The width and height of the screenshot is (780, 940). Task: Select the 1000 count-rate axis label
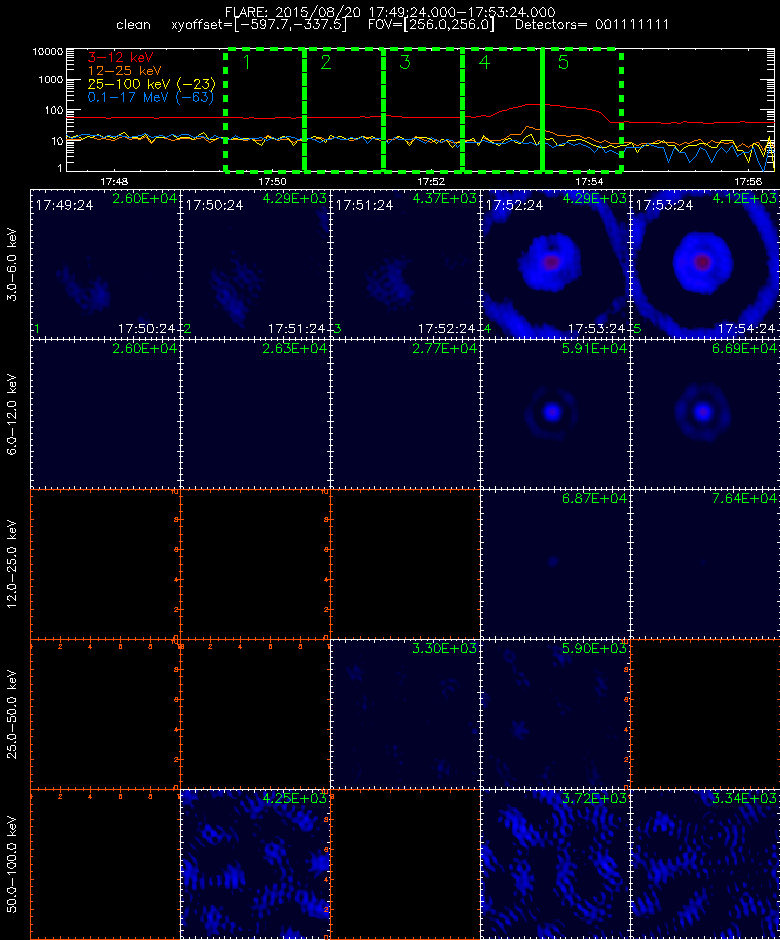[50, 80]
